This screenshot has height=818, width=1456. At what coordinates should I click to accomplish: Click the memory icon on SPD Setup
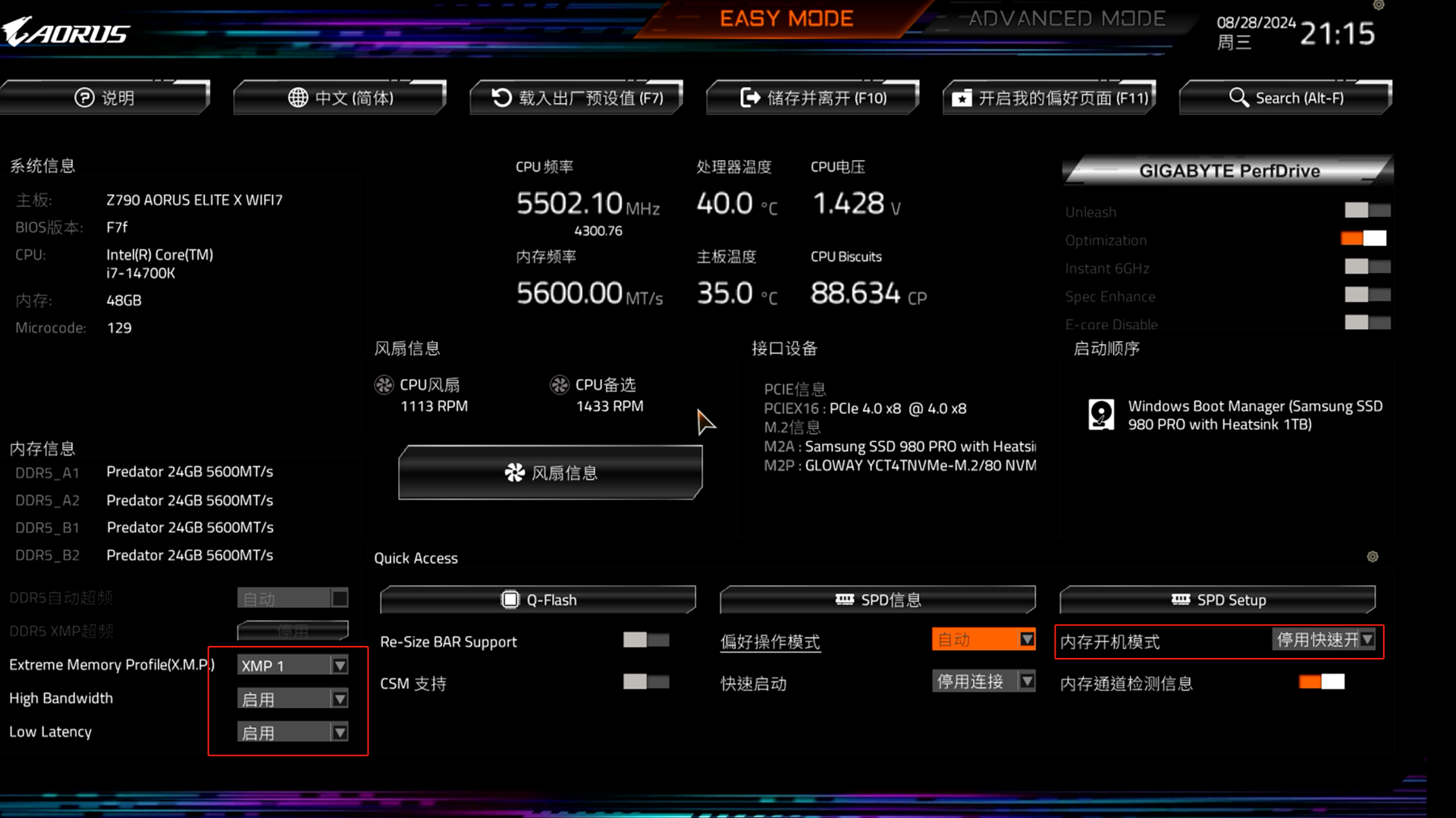(1181, 600)
